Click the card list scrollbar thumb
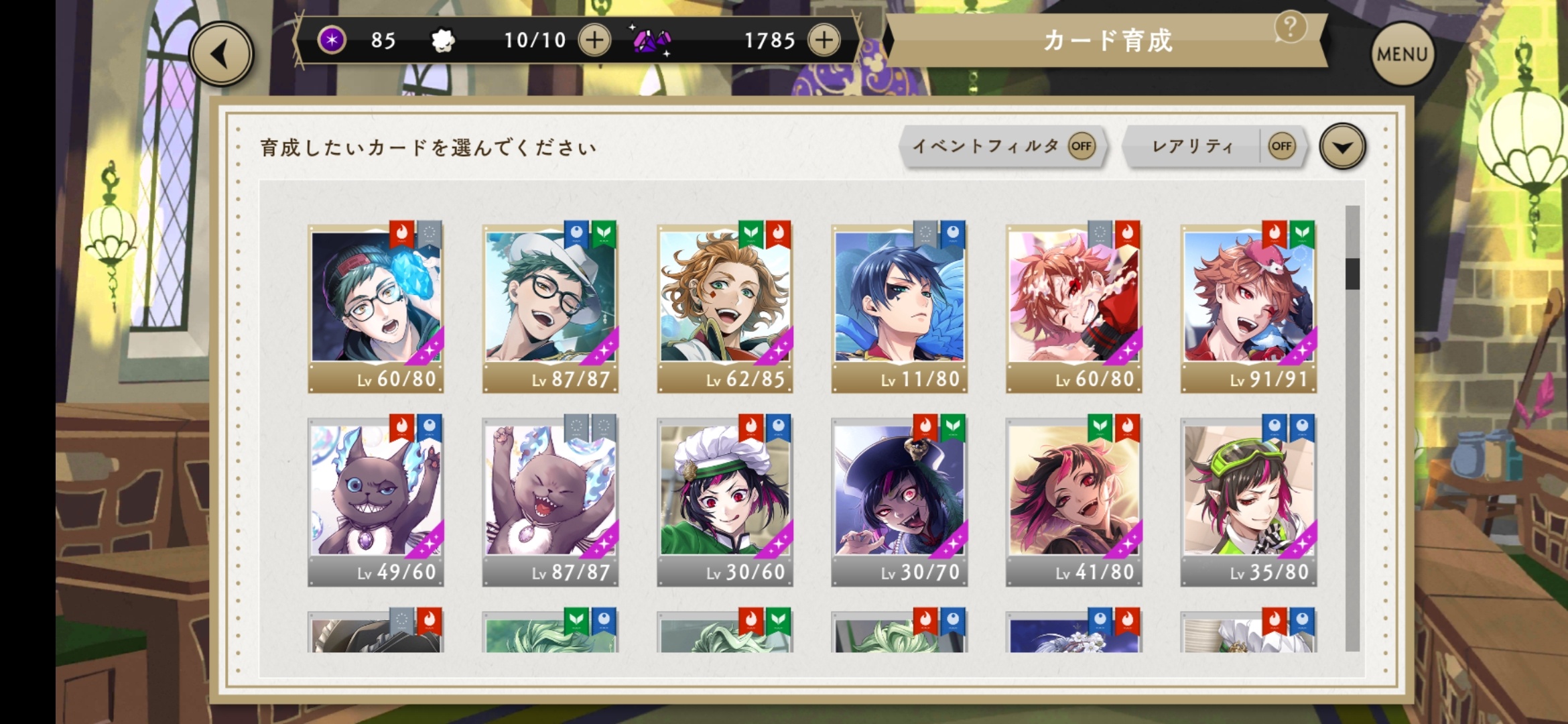Viewport: 1568px width, 724px height. point(1352,274)
